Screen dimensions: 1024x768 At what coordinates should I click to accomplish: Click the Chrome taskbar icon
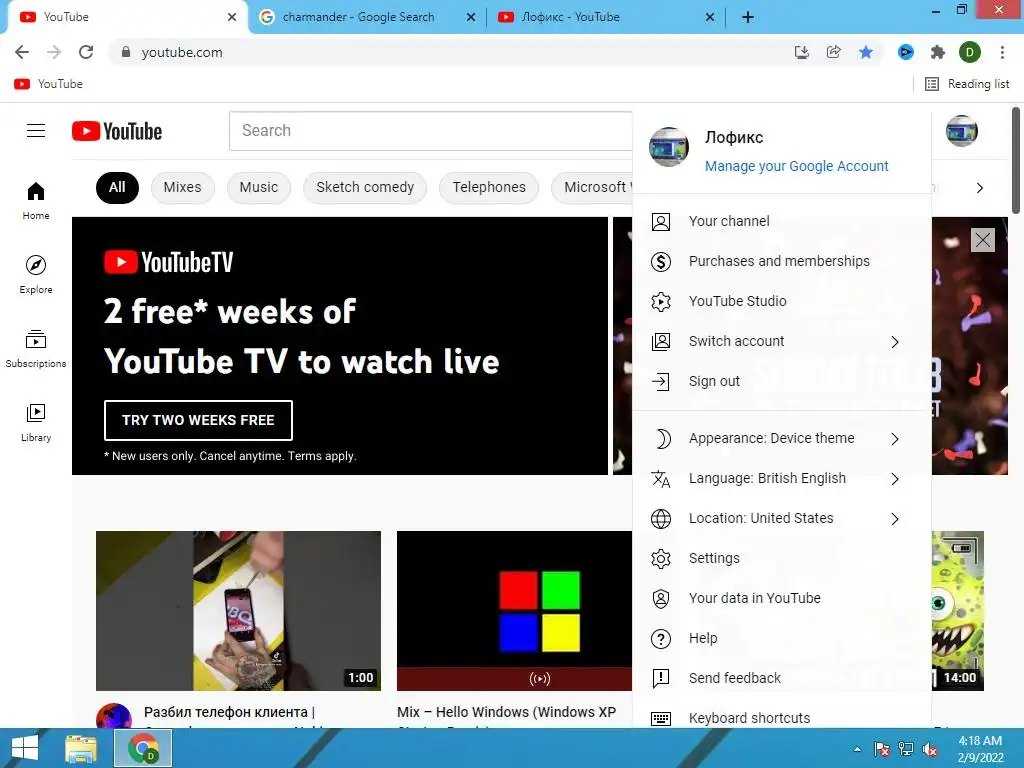144,748
